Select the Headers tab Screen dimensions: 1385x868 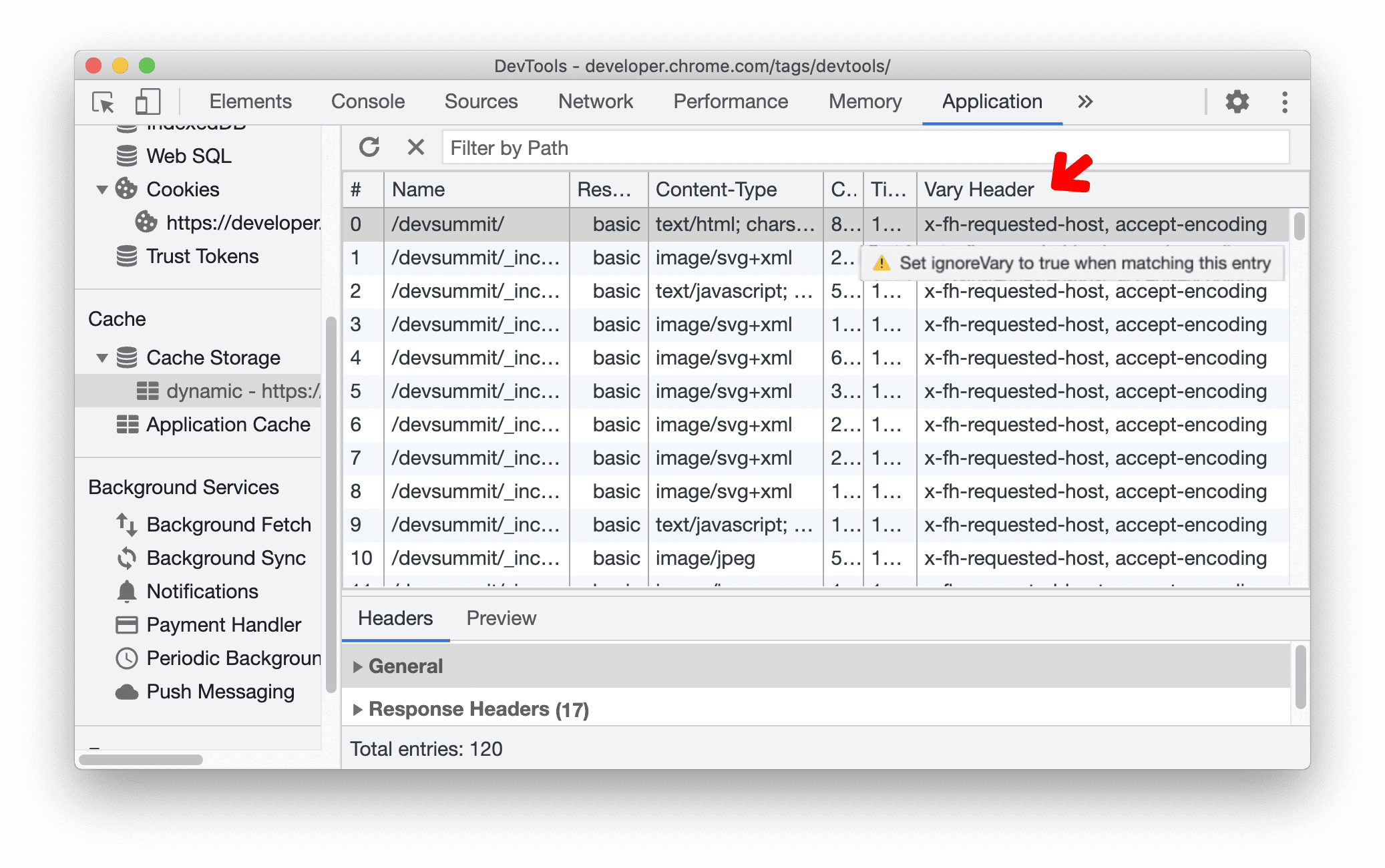click(397, 618)
